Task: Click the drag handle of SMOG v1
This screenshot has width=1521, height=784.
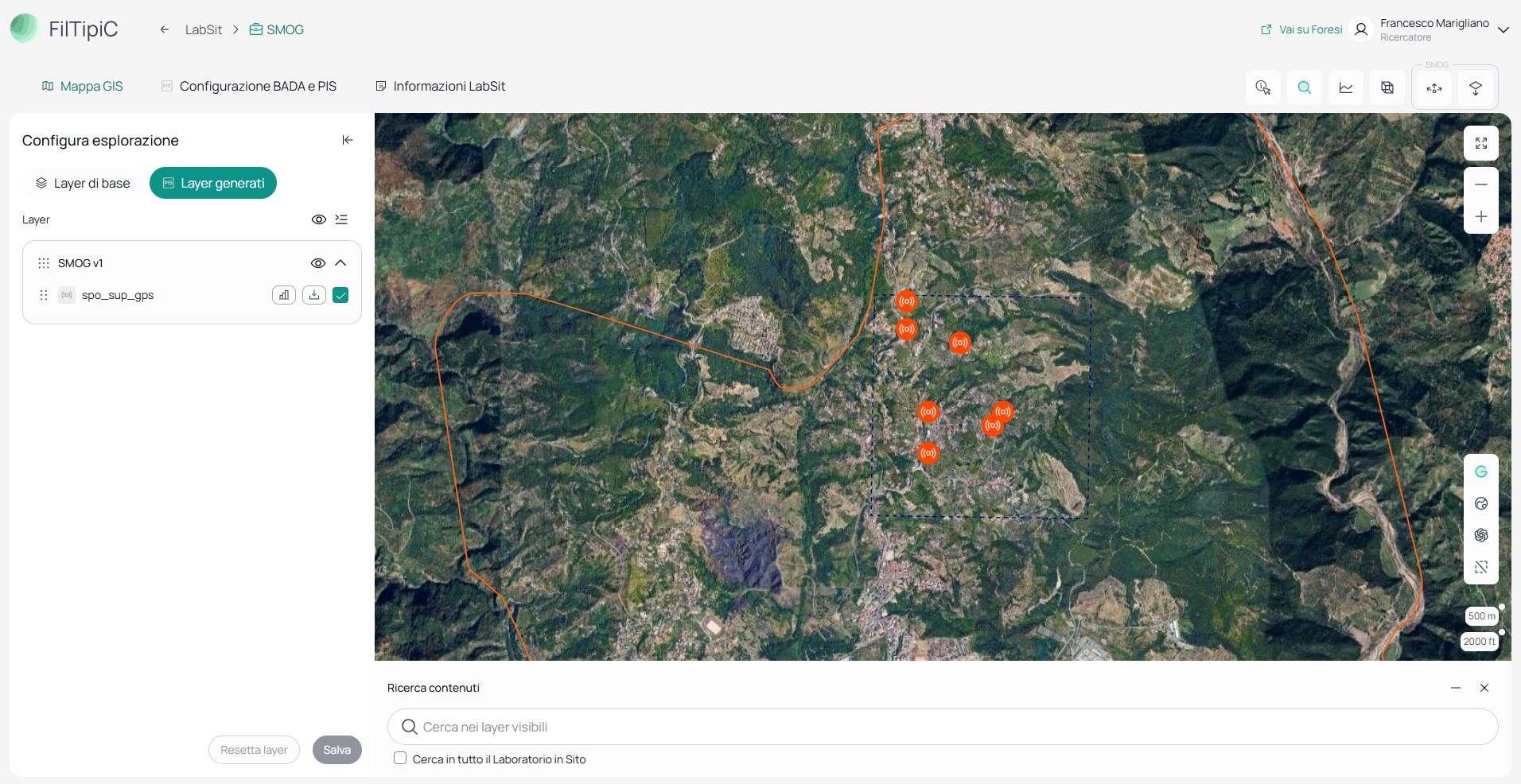Action: 44,263
